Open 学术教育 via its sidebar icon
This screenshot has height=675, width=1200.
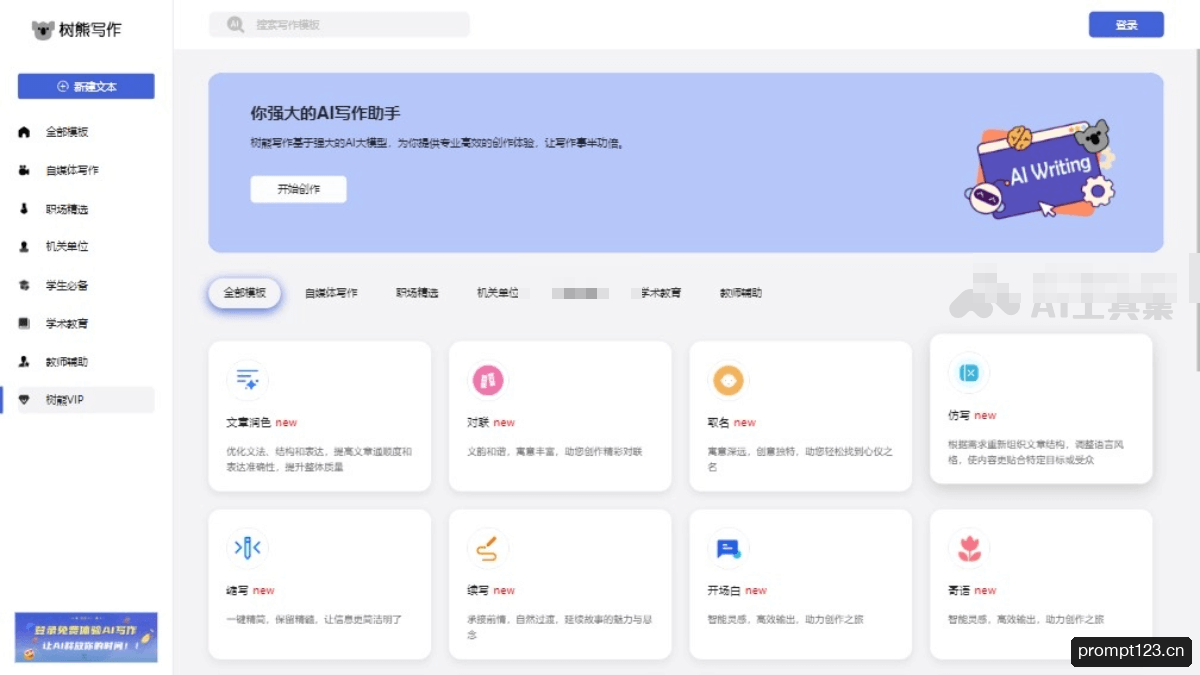(x=25, y=323)
